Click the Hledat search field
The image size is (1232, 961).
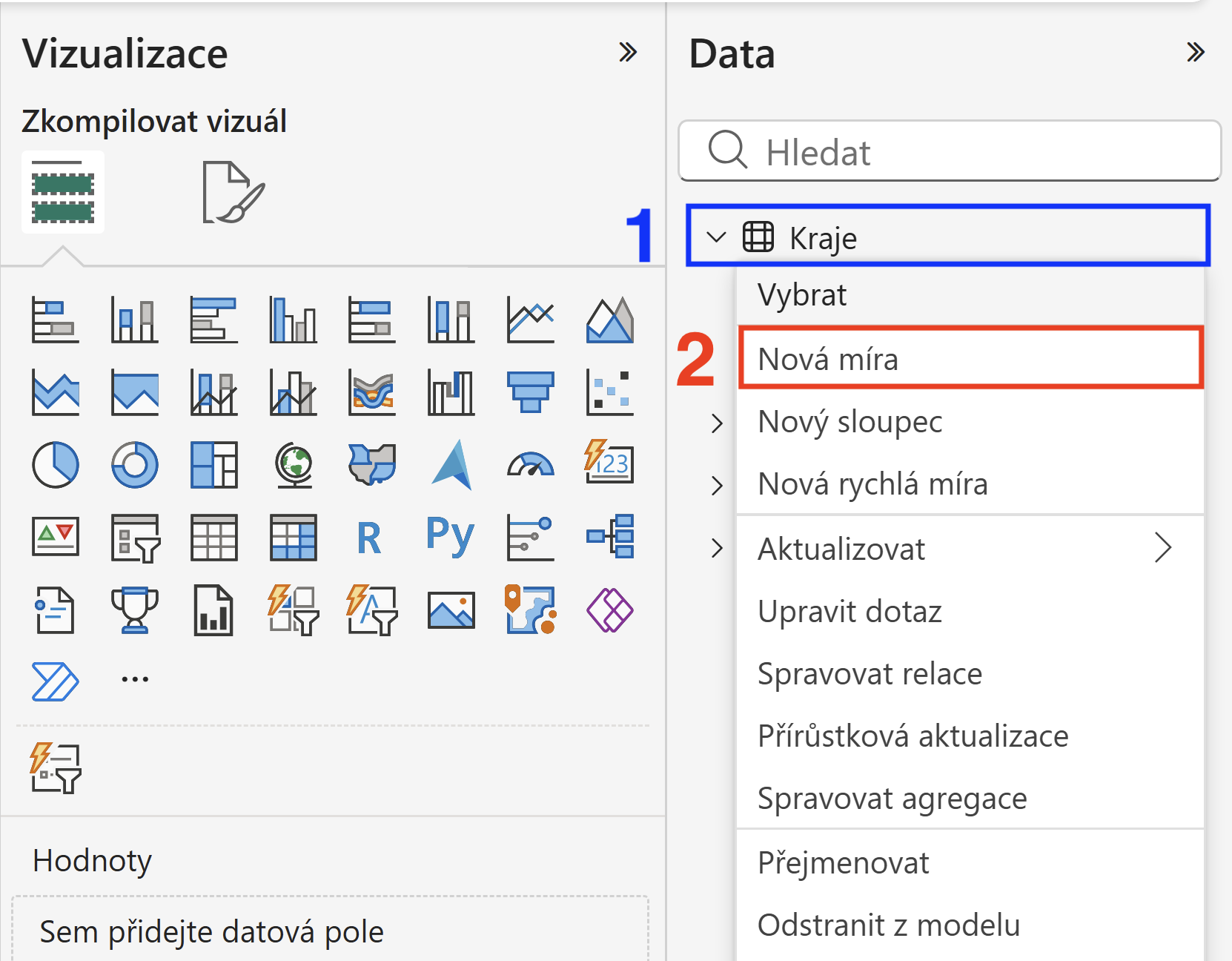tap(950, 151)
